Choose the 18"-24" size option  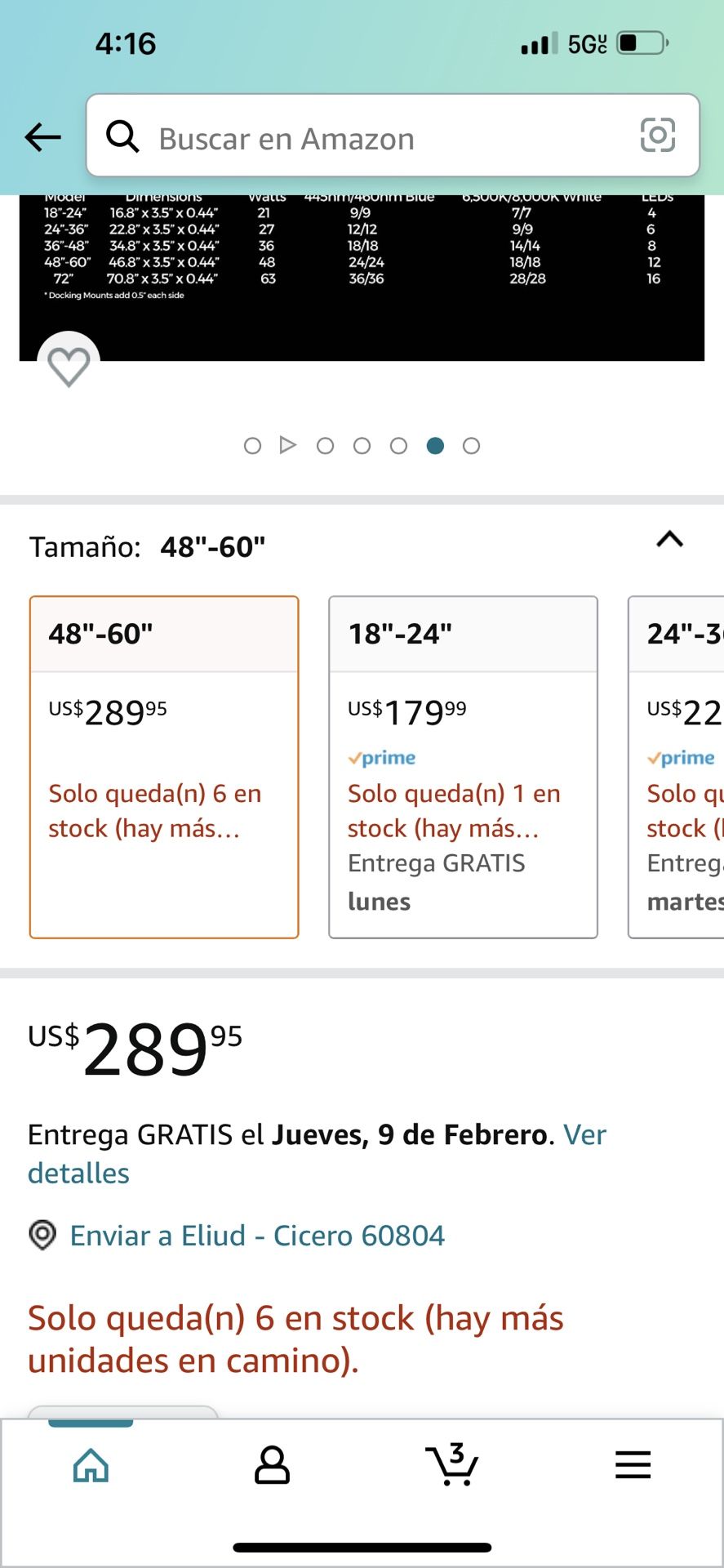pos(463,767)
